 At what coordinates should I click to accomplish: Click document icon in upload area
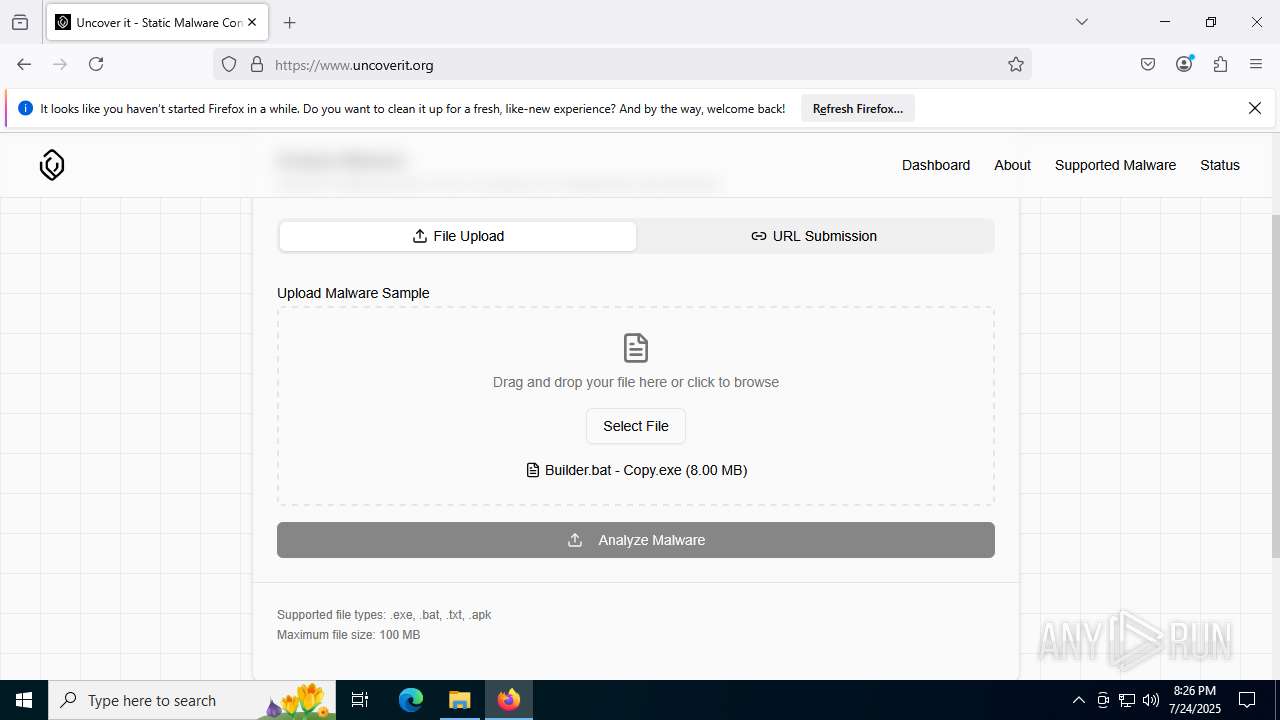coord(636,348)
